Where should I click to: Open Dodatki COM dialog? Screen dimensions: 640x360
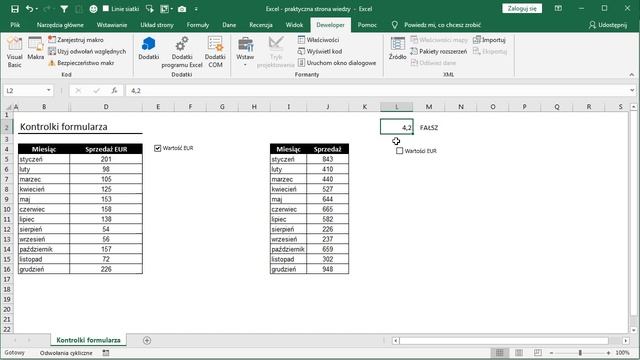(215, 52)
